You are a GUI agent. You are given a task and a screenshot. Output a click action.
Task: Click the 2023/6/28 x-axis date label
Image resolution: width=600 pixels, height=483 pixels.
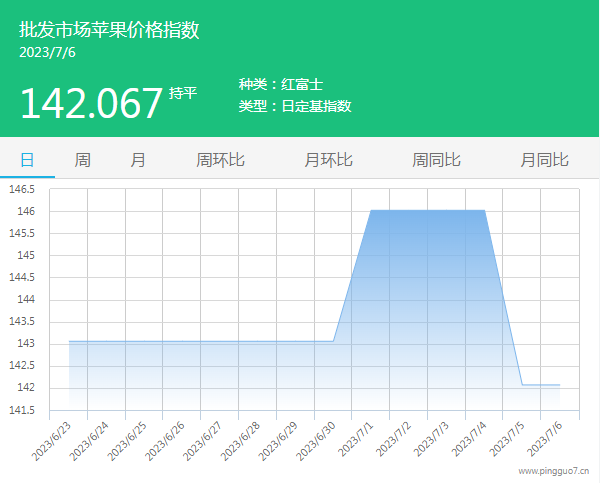click(241, 440)
